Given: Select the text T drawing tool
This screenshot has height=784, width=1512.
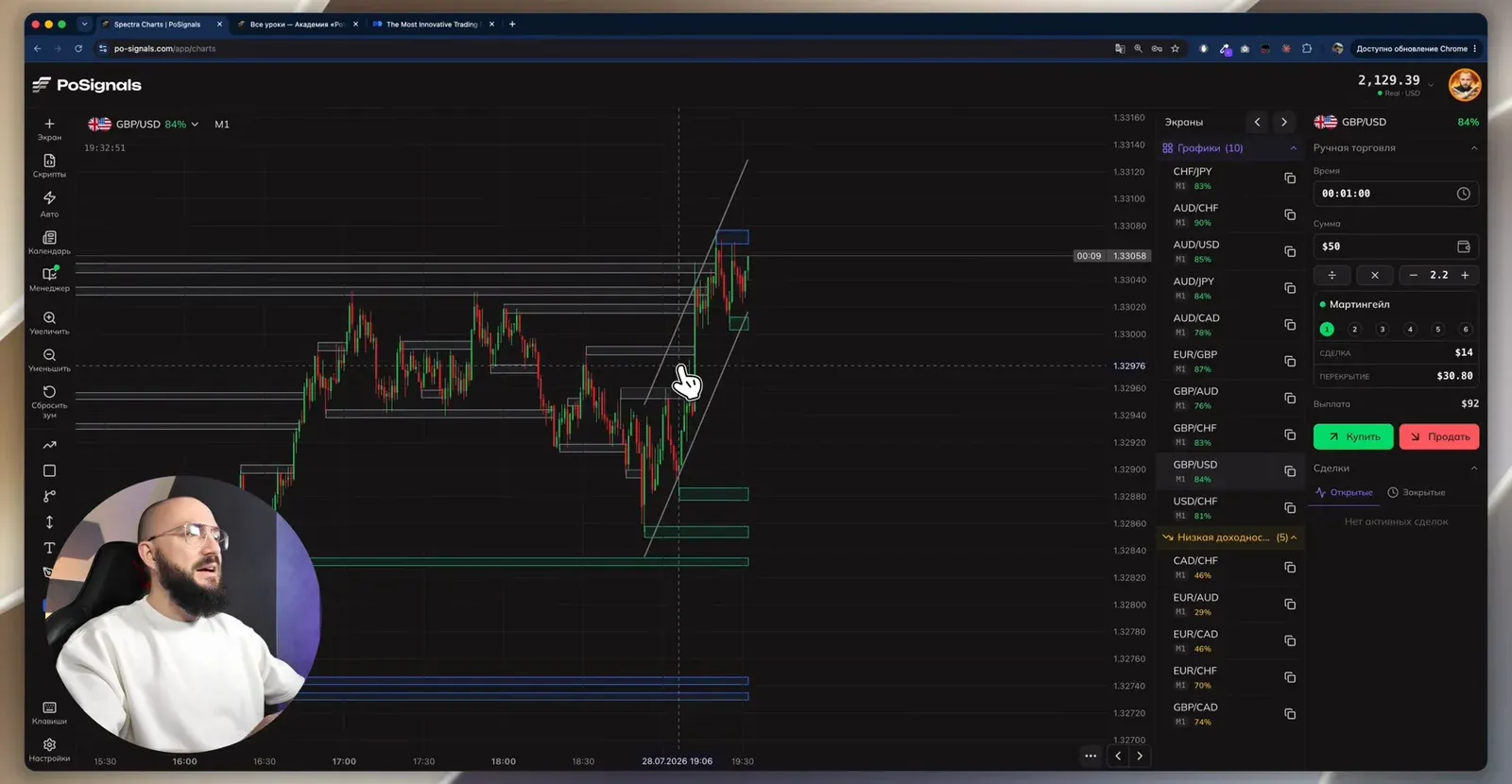Looking at the screenshot, I should [49, 548].
